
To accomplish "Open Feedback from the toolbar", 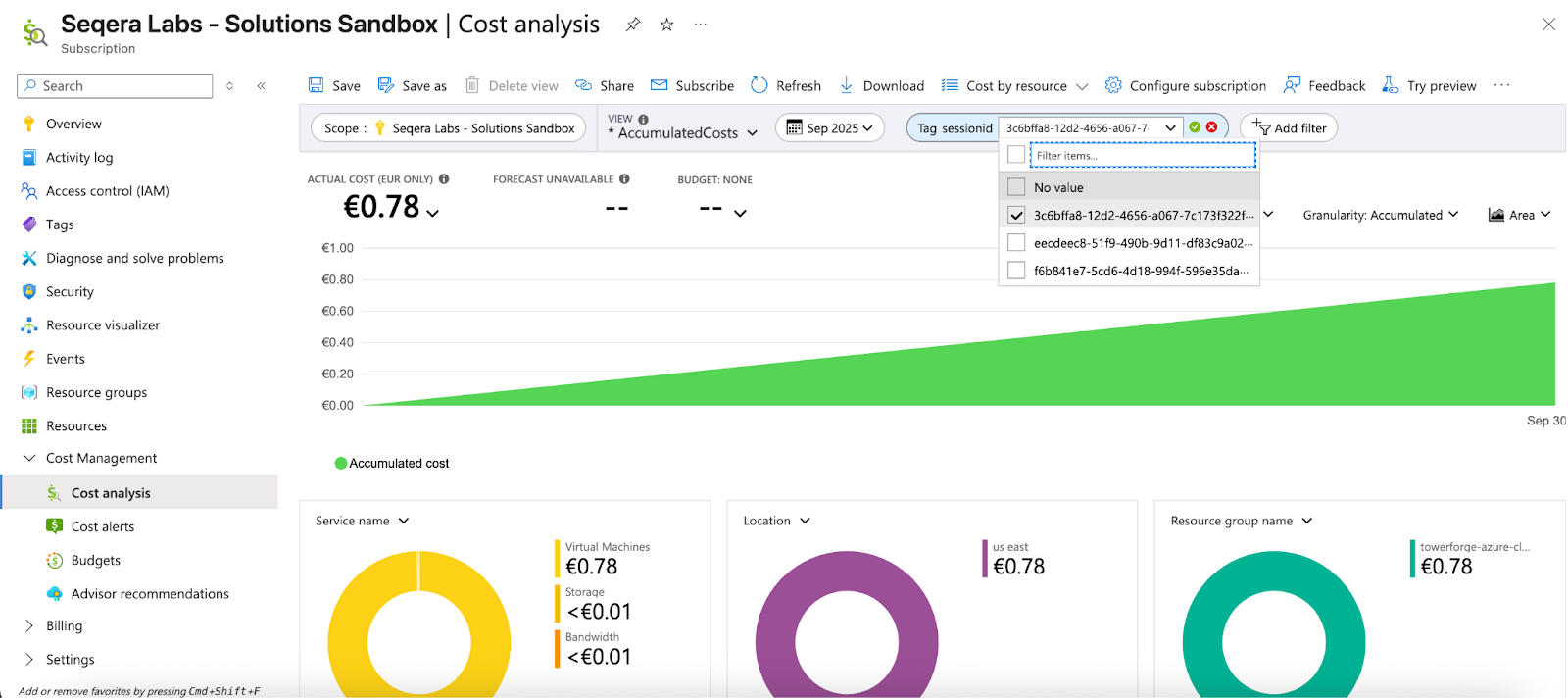I will point(1325,85).
